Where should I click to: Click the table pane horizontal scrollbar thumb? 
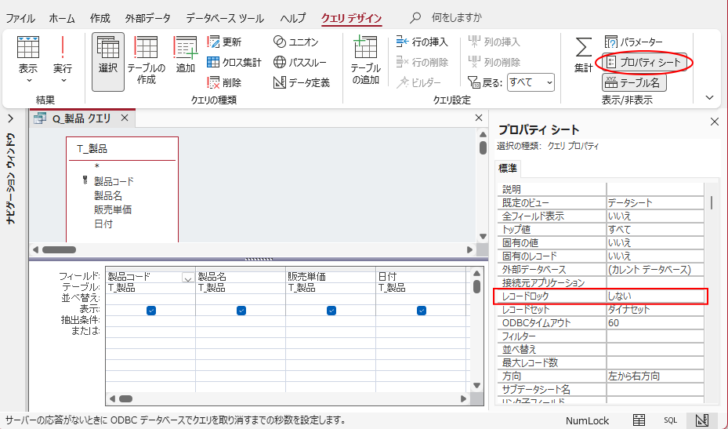(x=59, y=250)
